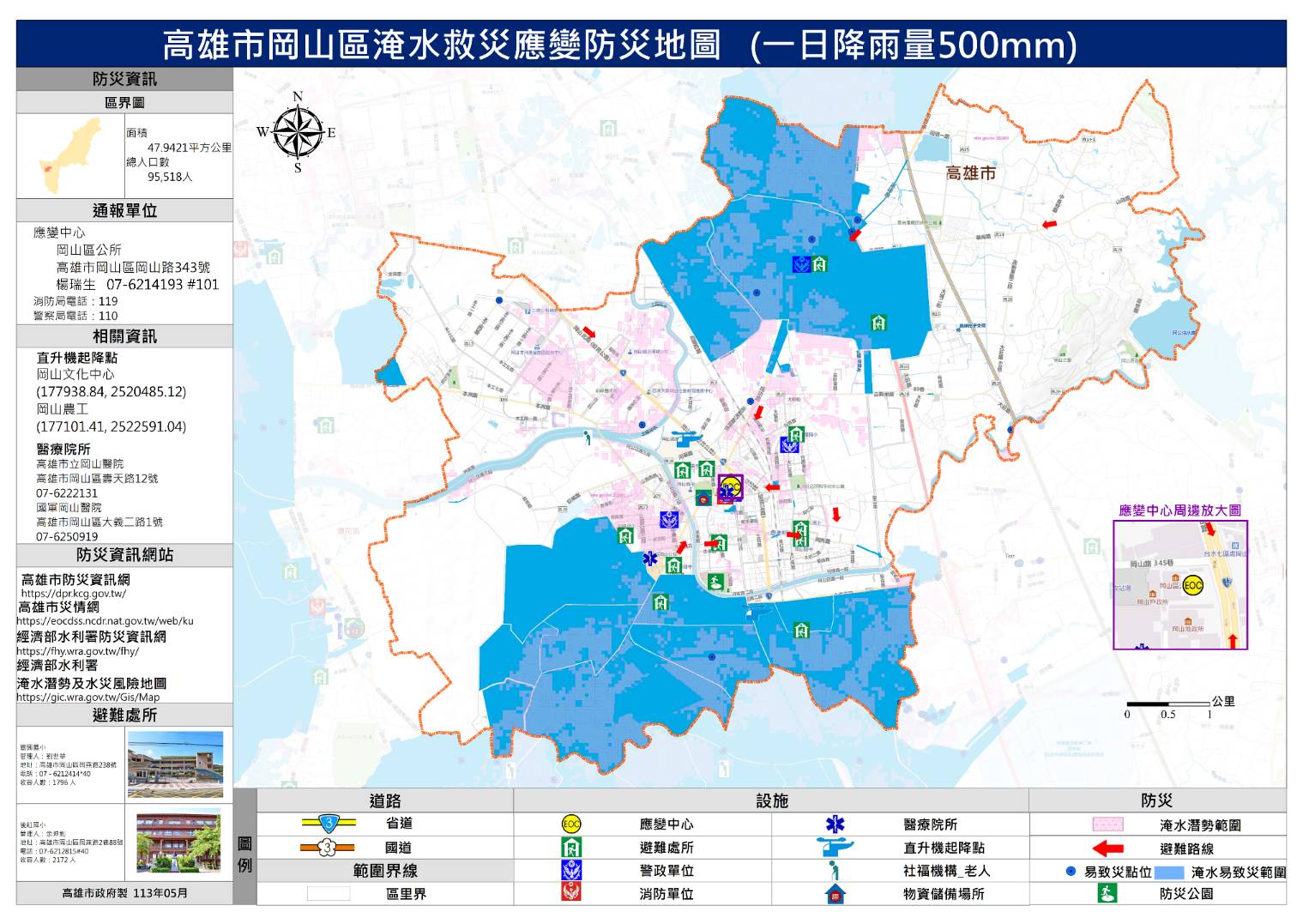The image size is (1303, 924).
Task: Click the 防災資訊 panel header
Action: [124, 79]
